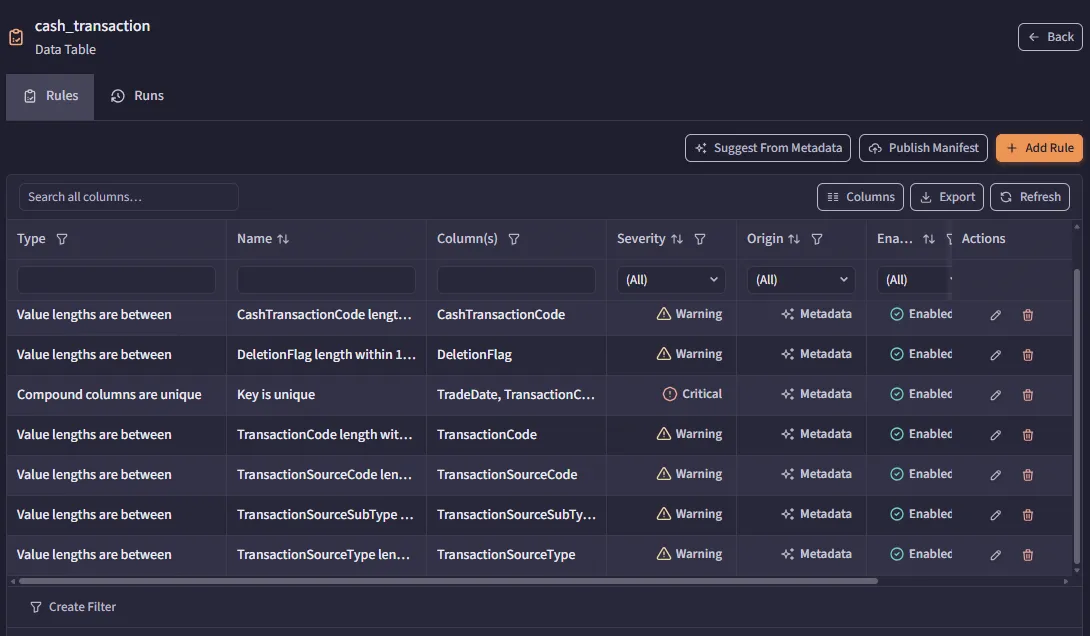The height and width of the screenshot is (636, 1090).
Task: Switch to the Runs tab
Action: click(137, 97)
